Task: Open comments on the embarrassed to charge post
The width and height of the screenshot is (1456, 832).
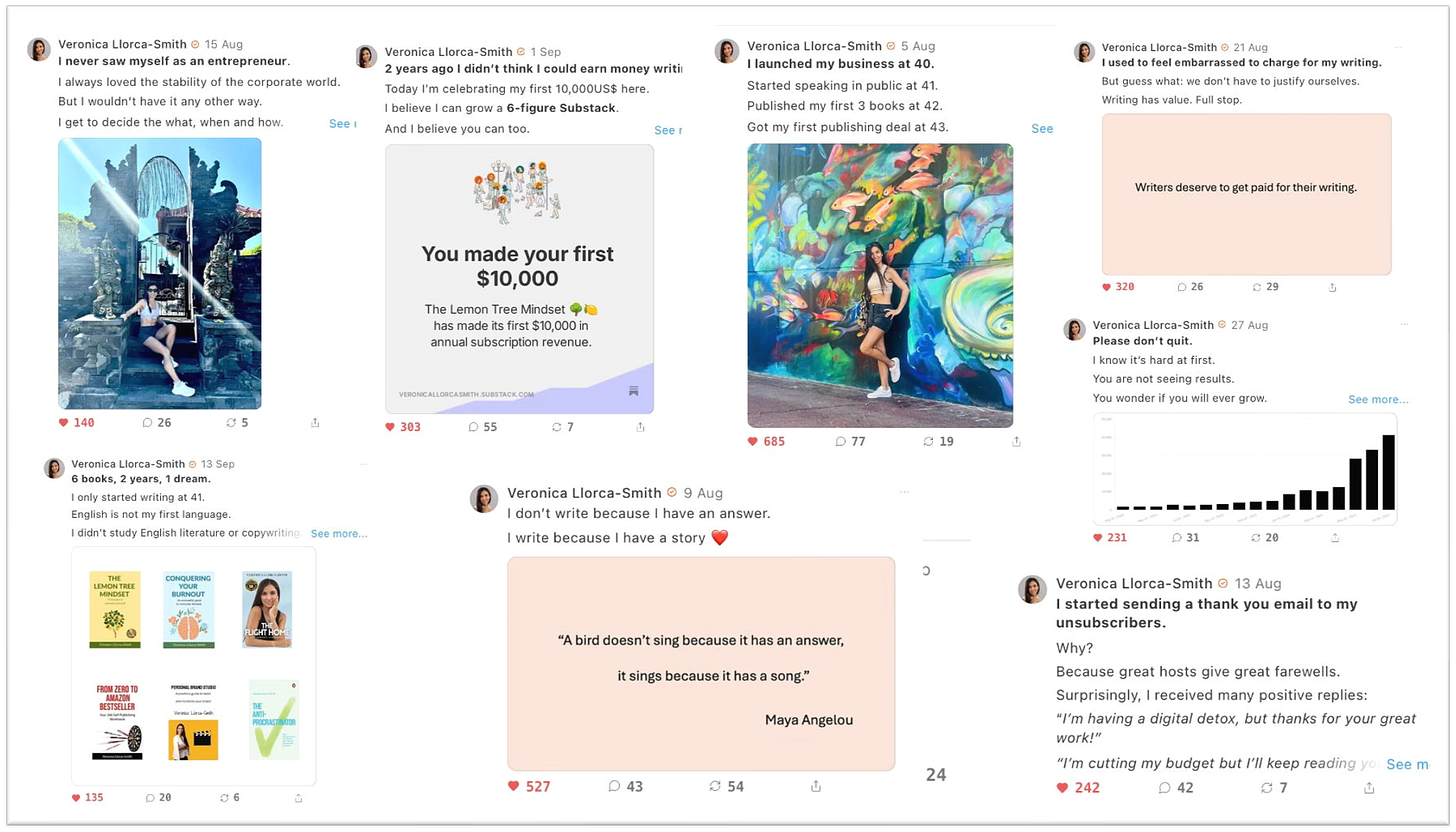Action: click(x=1190, y=287)
